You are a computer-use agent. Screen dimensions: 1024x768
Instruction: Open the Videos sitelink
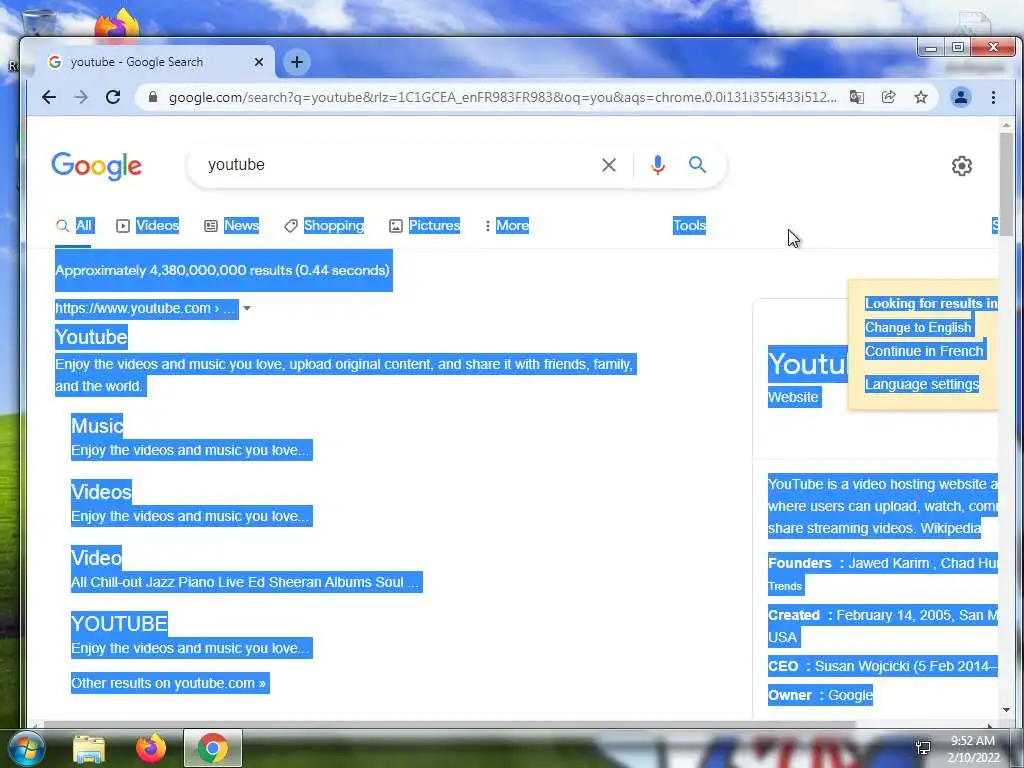[x=101, y=492]
